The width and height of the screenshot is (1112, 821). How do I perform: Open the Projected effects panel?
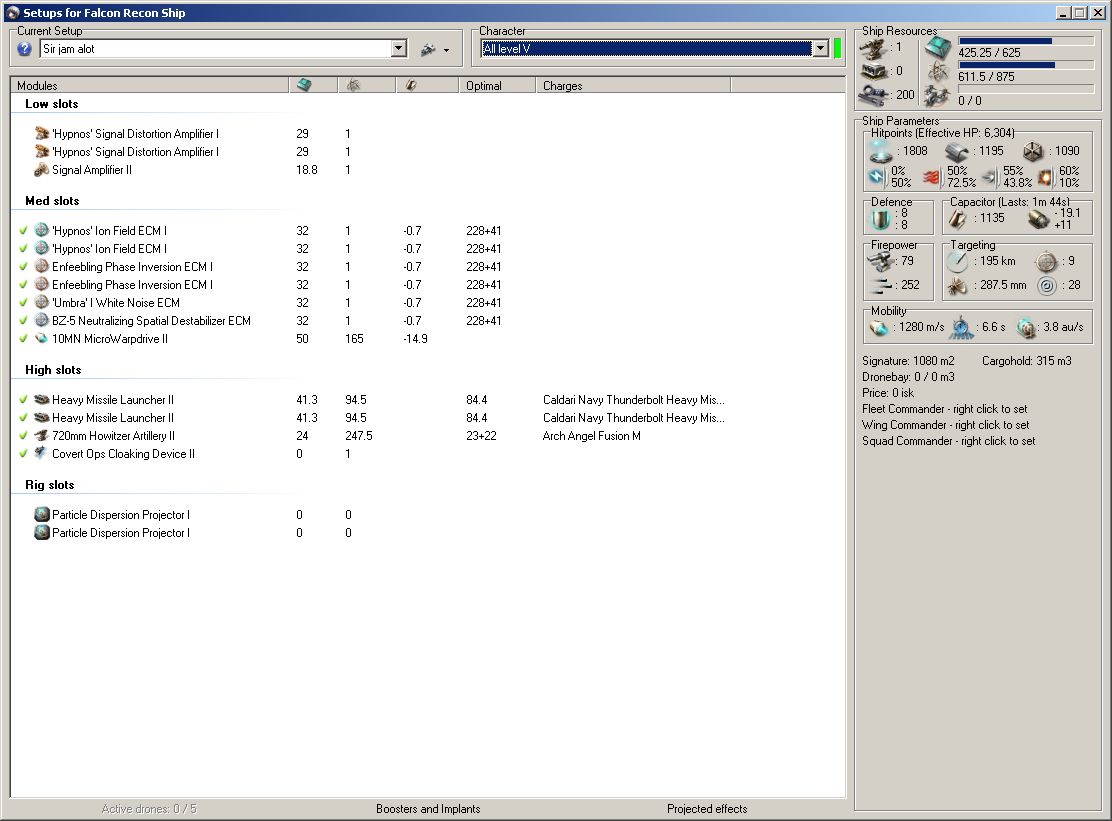pyautogui.click(x=707, y=809)
